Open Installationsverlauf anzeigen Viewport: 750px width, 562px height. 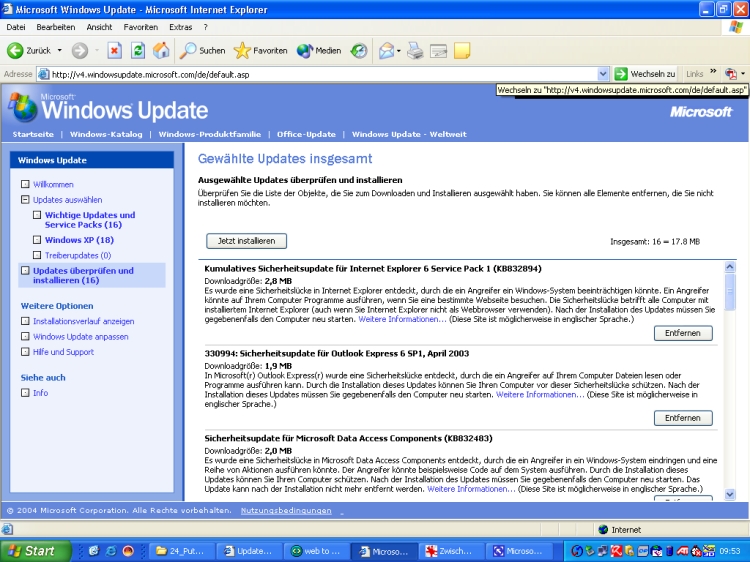84,321
